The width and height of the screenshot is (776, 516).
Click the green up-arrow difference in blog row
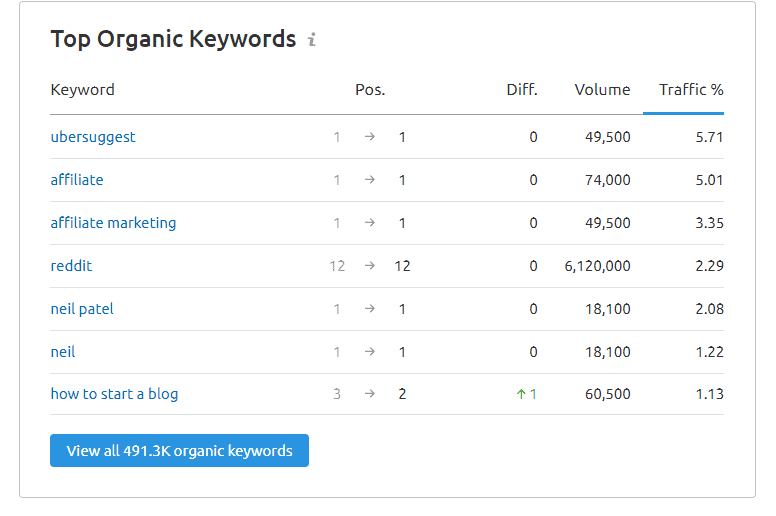(x=527, y=394)
